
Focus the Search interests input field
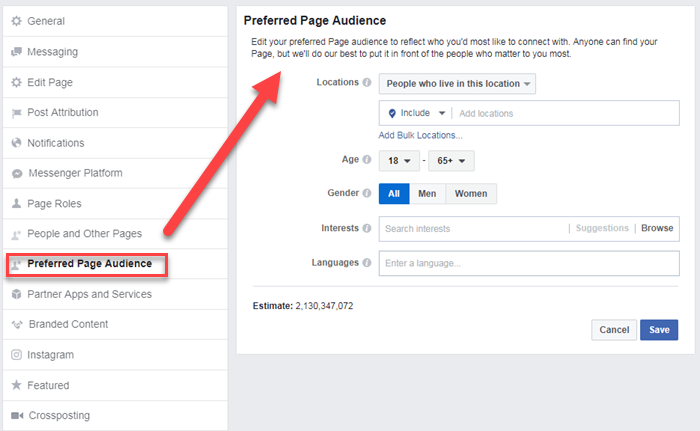coord(475,229)
